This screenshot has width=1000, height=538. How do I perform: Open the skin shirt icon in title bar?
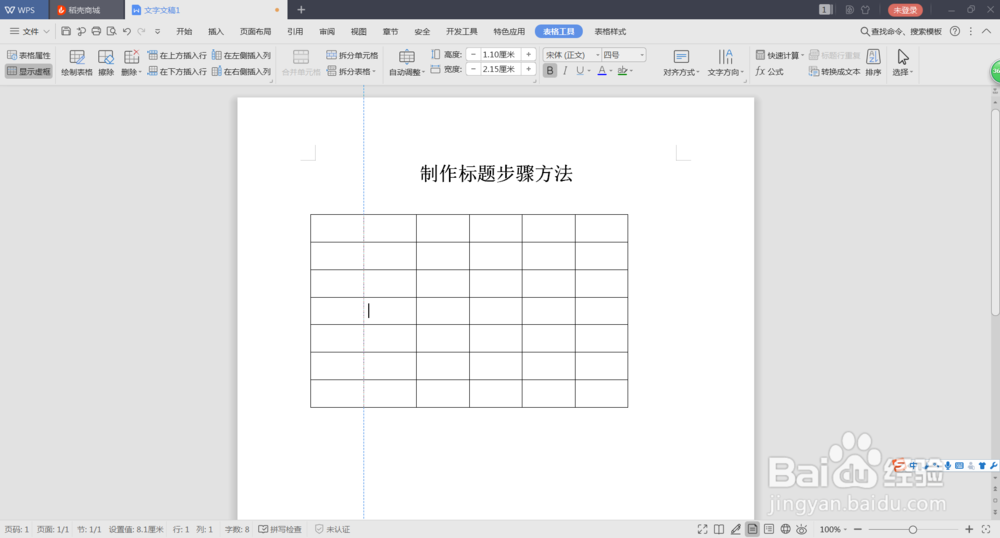click(865, 10)
